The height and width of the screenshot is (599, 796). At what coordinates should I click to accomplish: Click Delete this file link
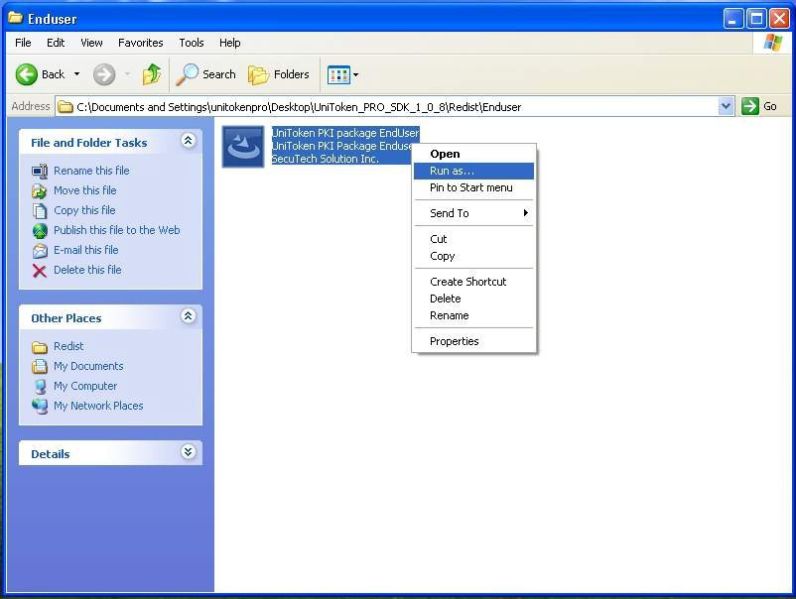(87, 270)
